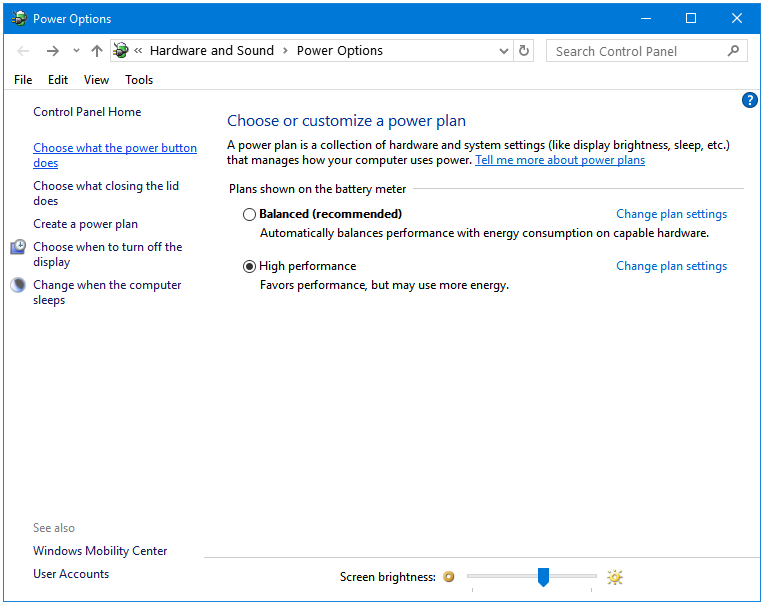
Task: Open the Edit menu
Action: pyautogui.click(x=58, y=79)
